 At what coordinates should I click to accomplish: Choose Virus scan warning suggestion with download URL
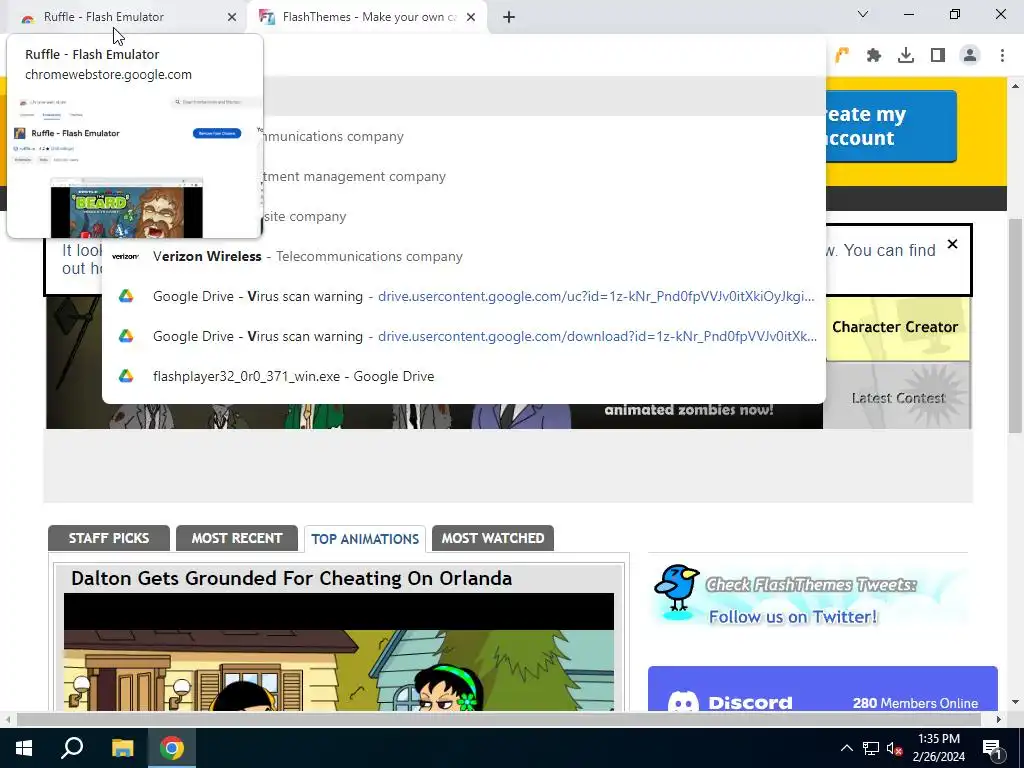[x=464, y=336]
